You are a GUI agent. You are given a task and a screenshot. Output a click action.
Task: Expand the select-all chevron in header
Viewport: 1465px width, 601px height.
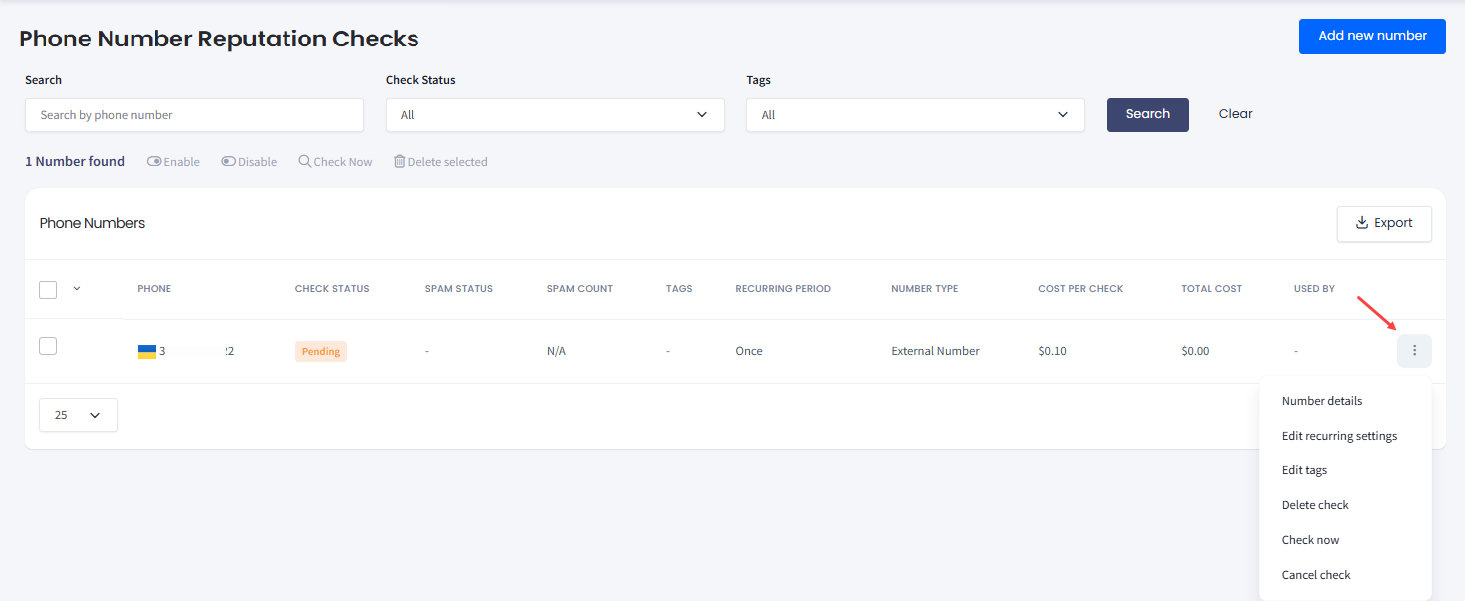(77, 289)
